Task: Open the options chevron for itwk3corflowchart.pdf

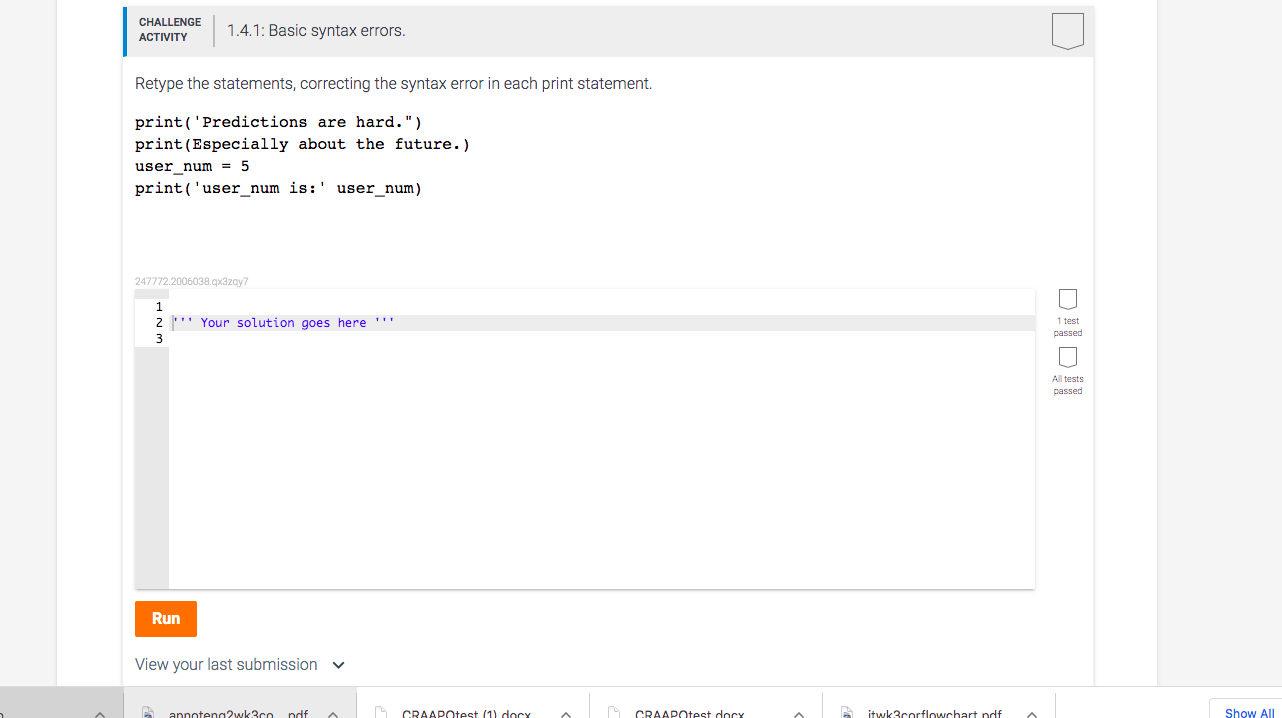Action: click(1031, 713)
